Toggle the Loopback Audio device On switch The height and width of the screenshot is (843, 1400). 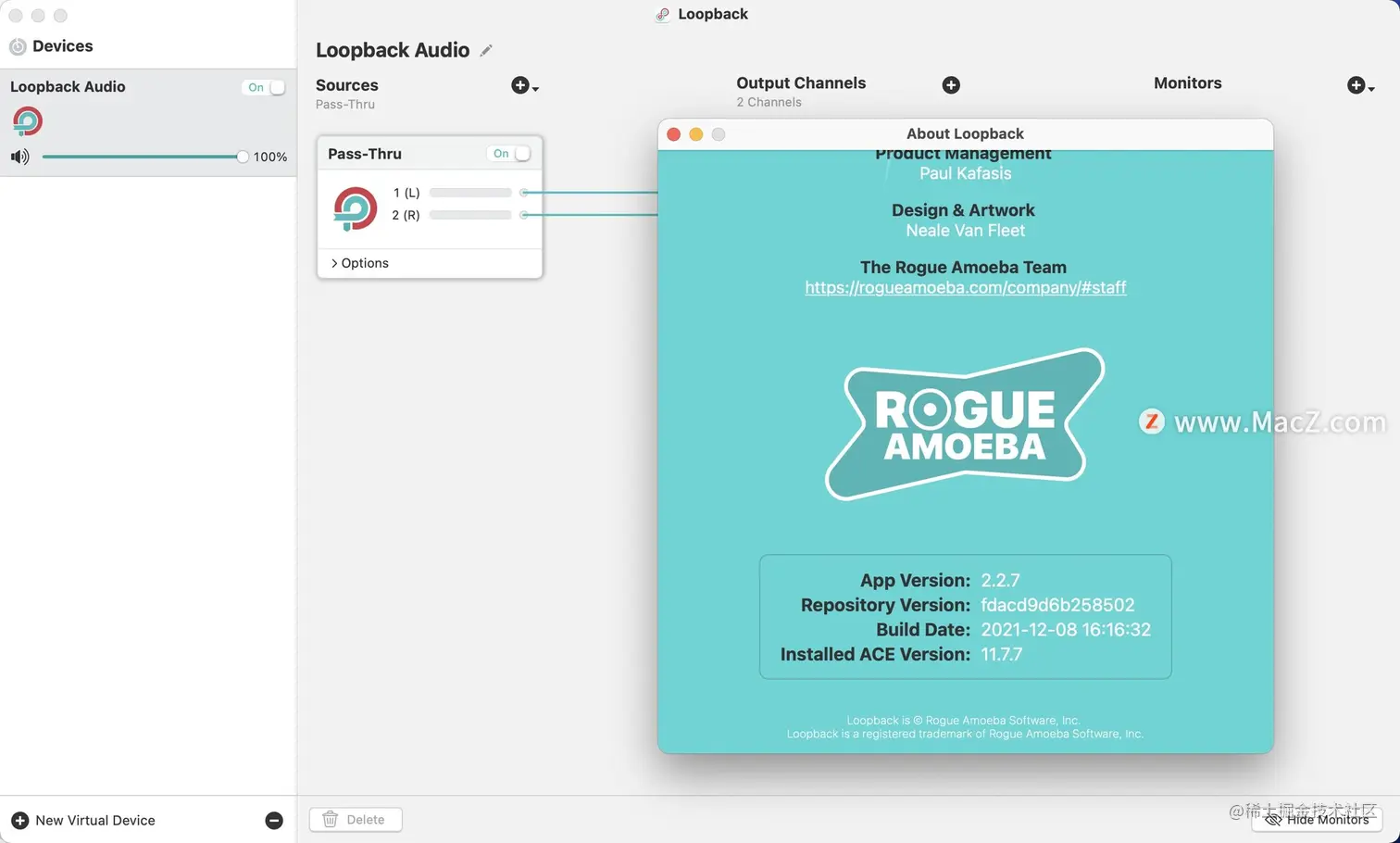[264, 87]
